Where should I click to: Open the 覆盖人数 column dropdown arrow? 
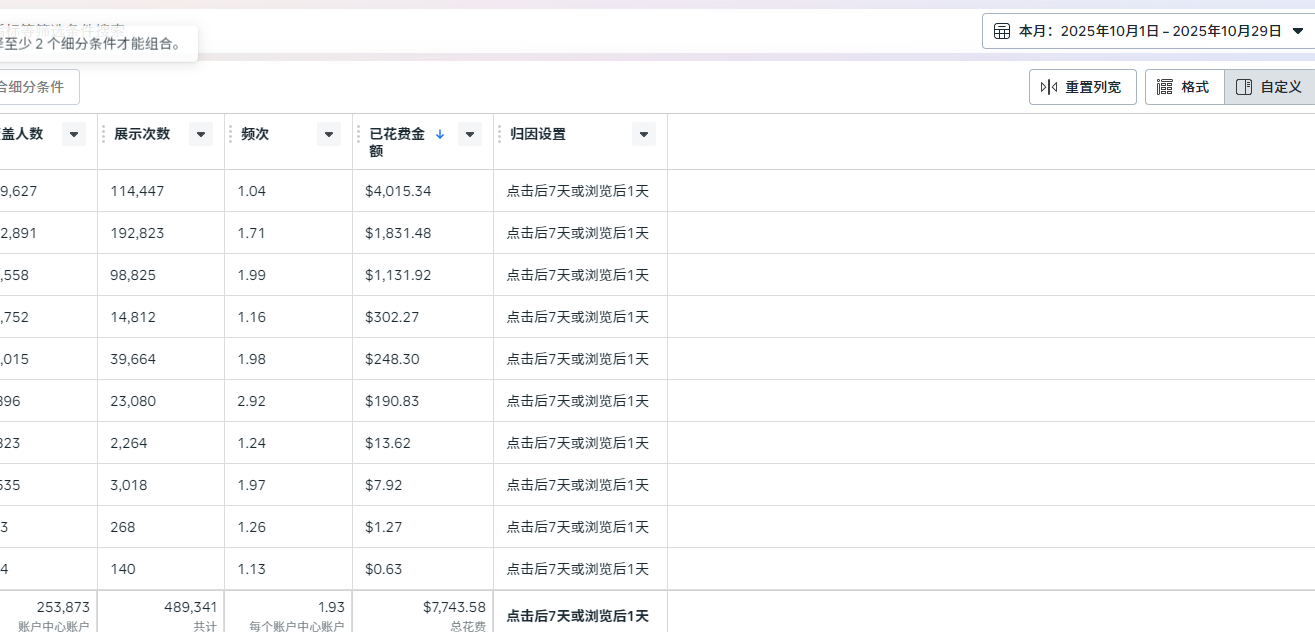(x=74, y=134)
